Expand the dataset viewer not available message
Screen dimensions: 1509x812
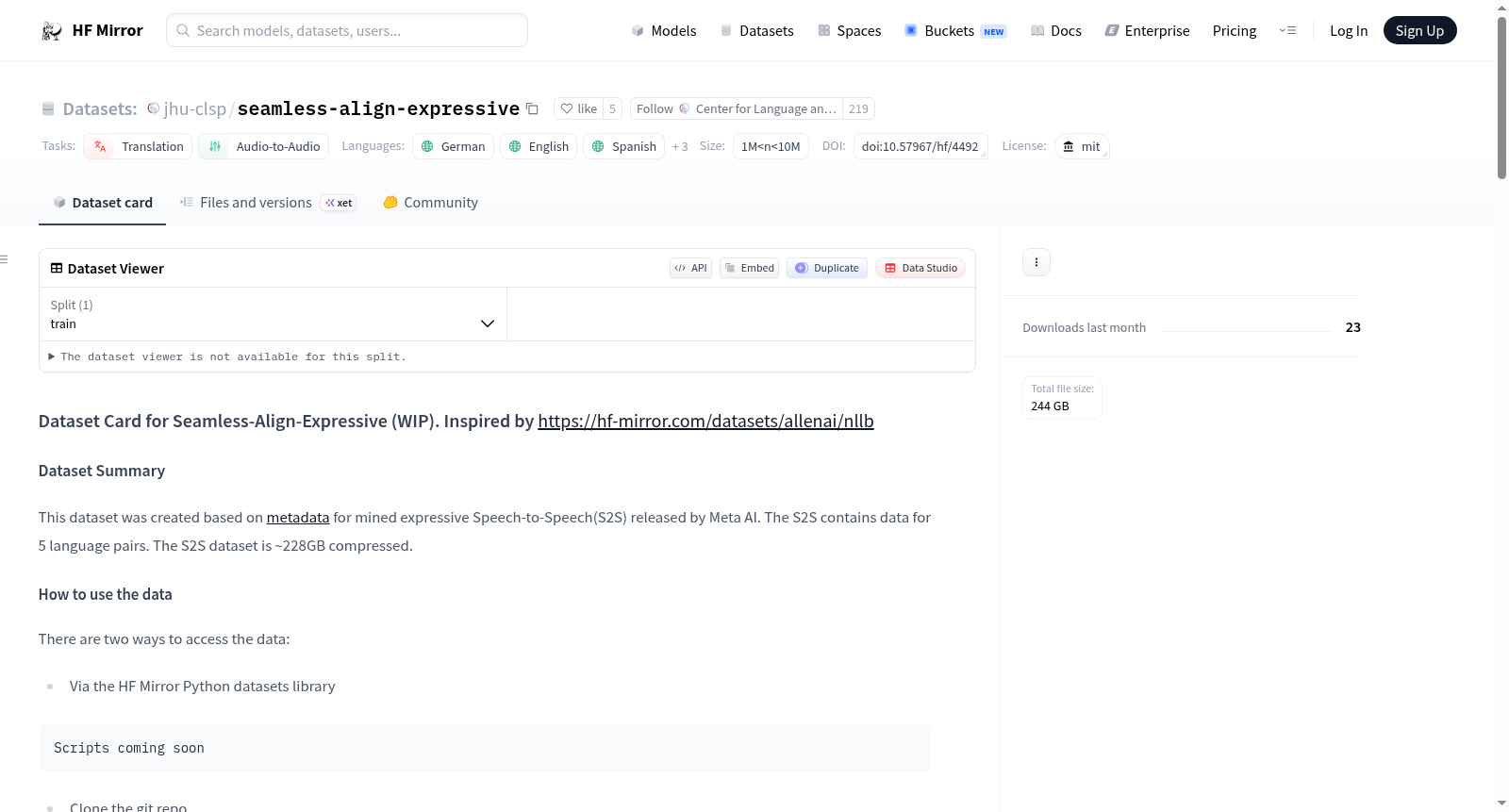pos(227,357)
